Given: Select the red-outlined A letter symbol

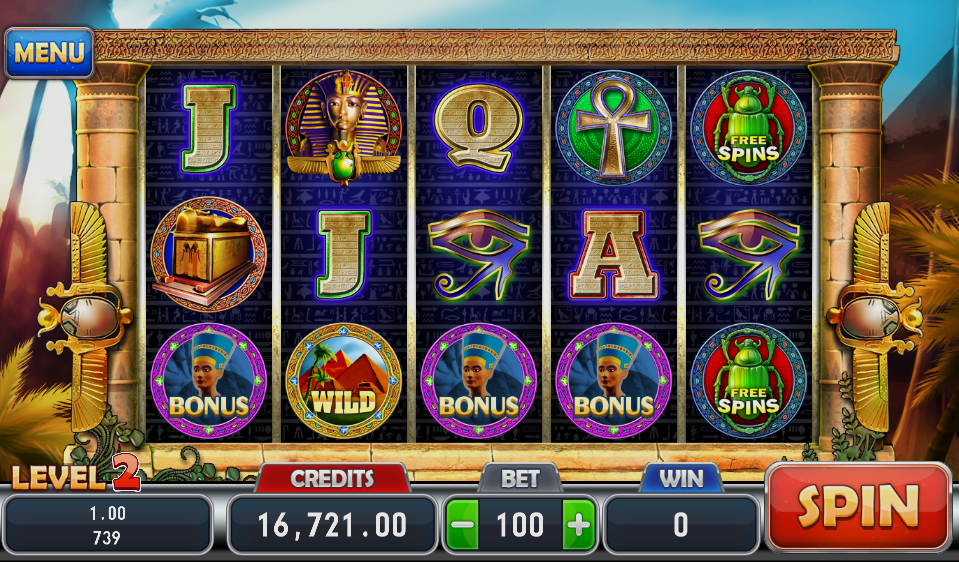Looking at the screenshot, I should click(x=613, y=254).
